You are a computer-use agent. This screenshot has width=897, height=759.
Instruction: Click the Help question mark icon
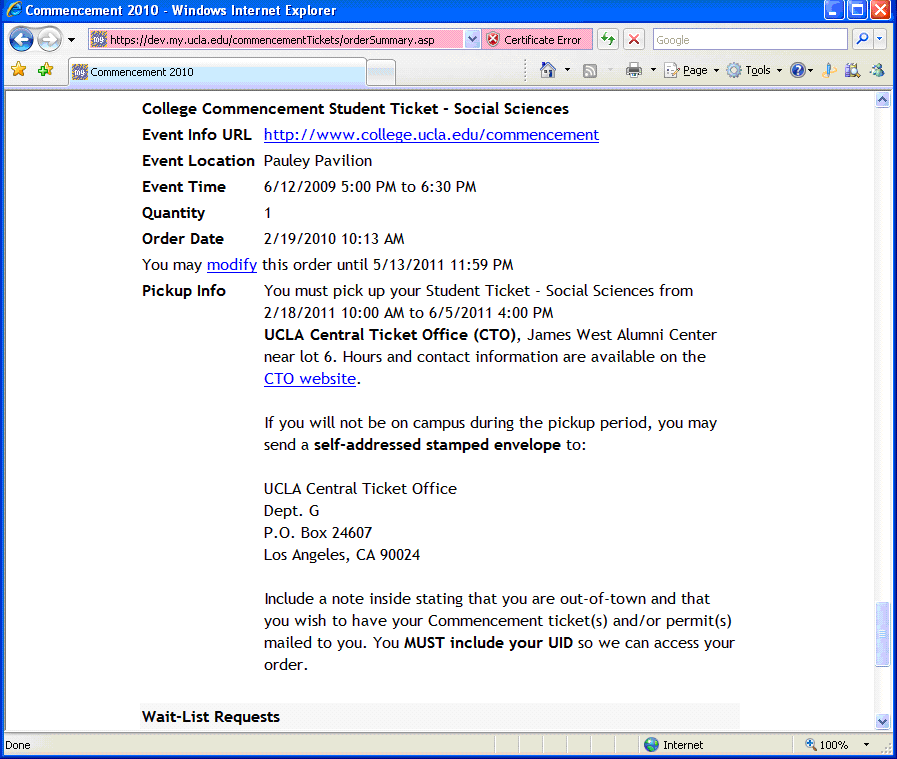(x=797, y=70)
